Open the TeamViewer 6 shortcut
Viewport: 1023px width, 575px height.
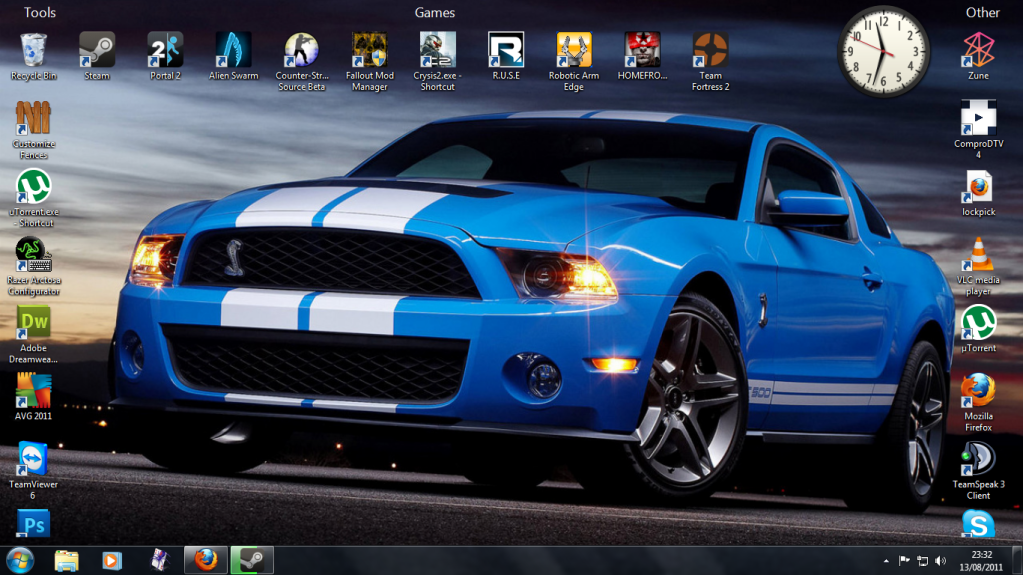click(x=33, y=460)
